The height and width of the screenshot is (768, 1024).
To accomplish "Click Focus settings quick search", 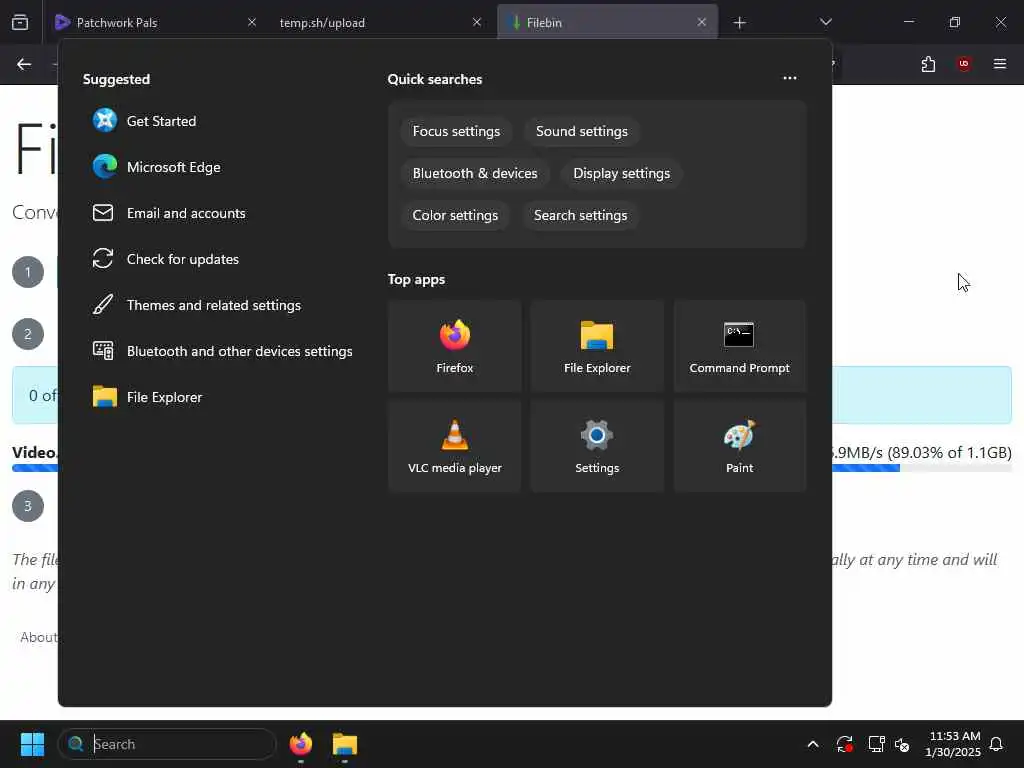I will click(456, 131).
